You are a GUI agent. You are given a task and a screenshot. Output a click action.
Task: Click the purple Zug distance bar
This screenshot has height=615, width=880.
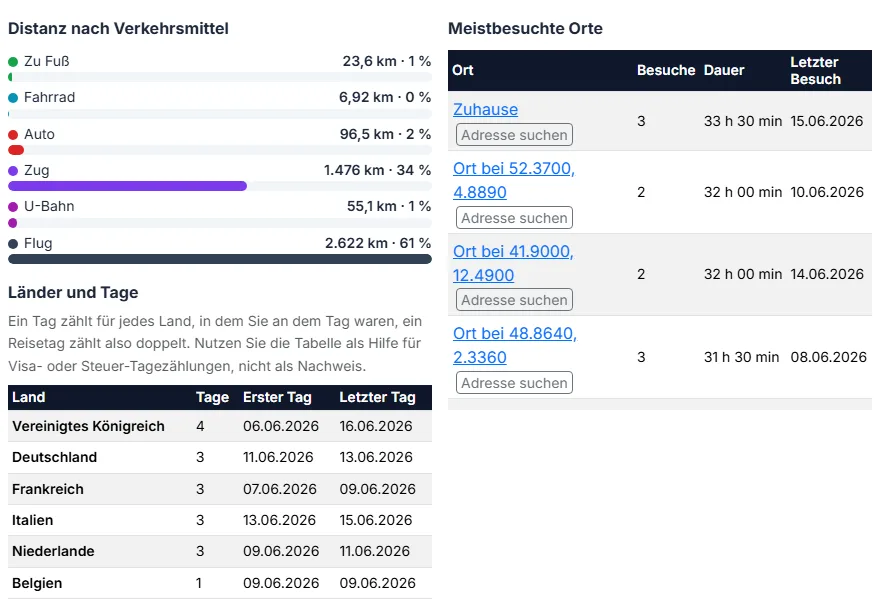[127, 186]
